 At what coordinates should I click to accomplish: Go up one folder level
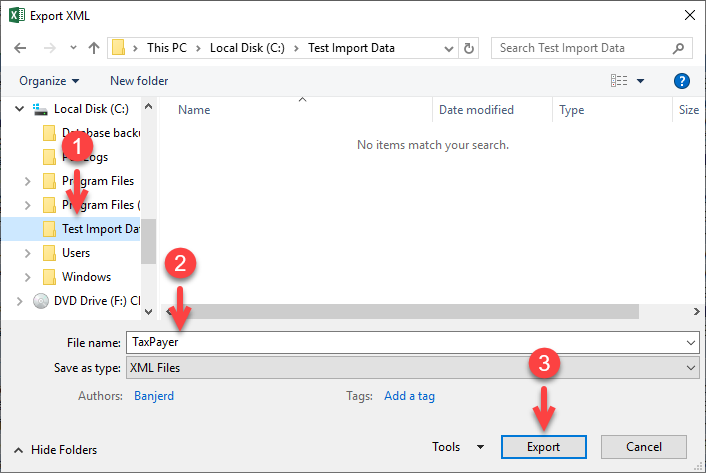(94, 48)
